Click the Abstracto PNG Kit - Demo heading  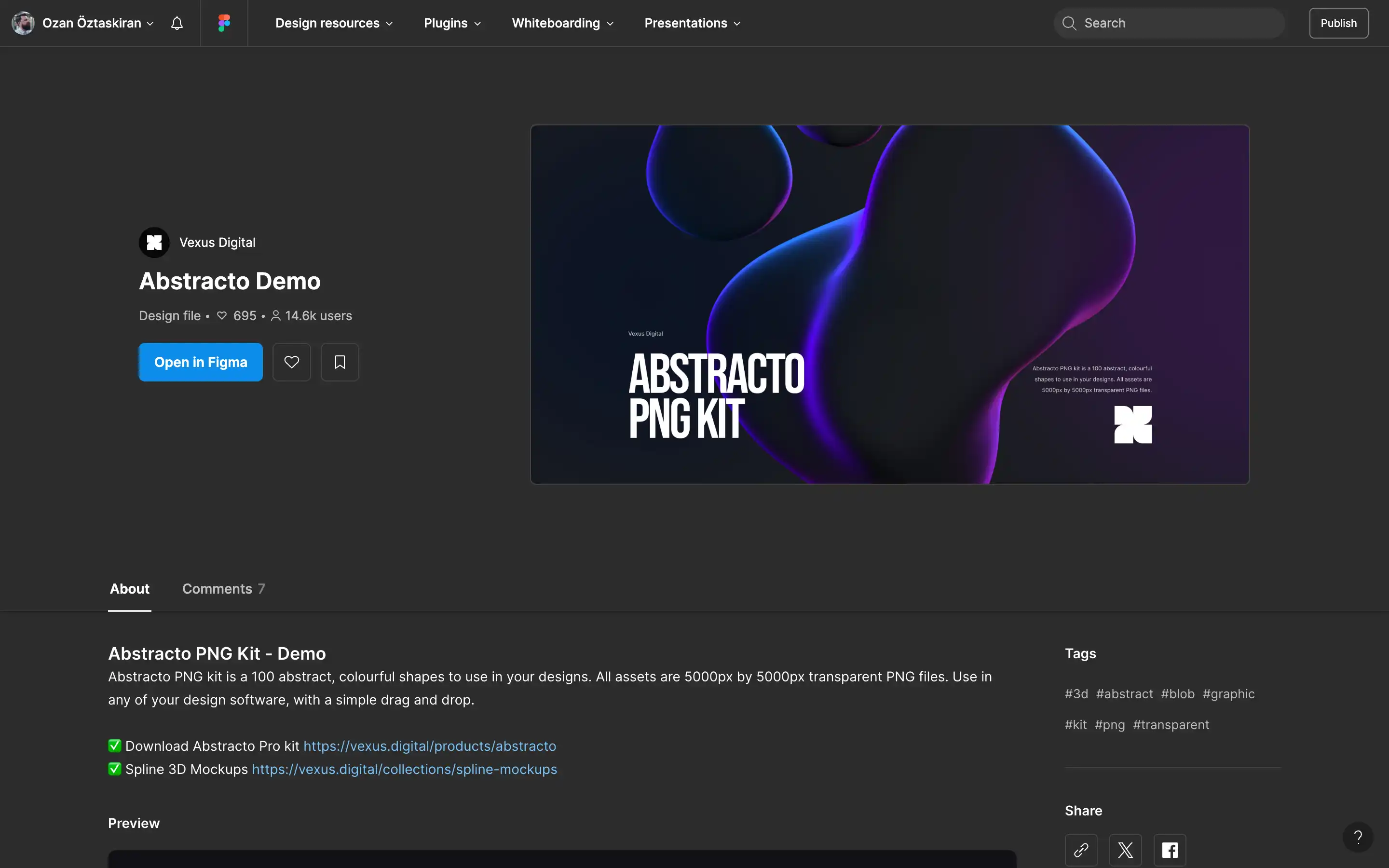pos(217,653)
